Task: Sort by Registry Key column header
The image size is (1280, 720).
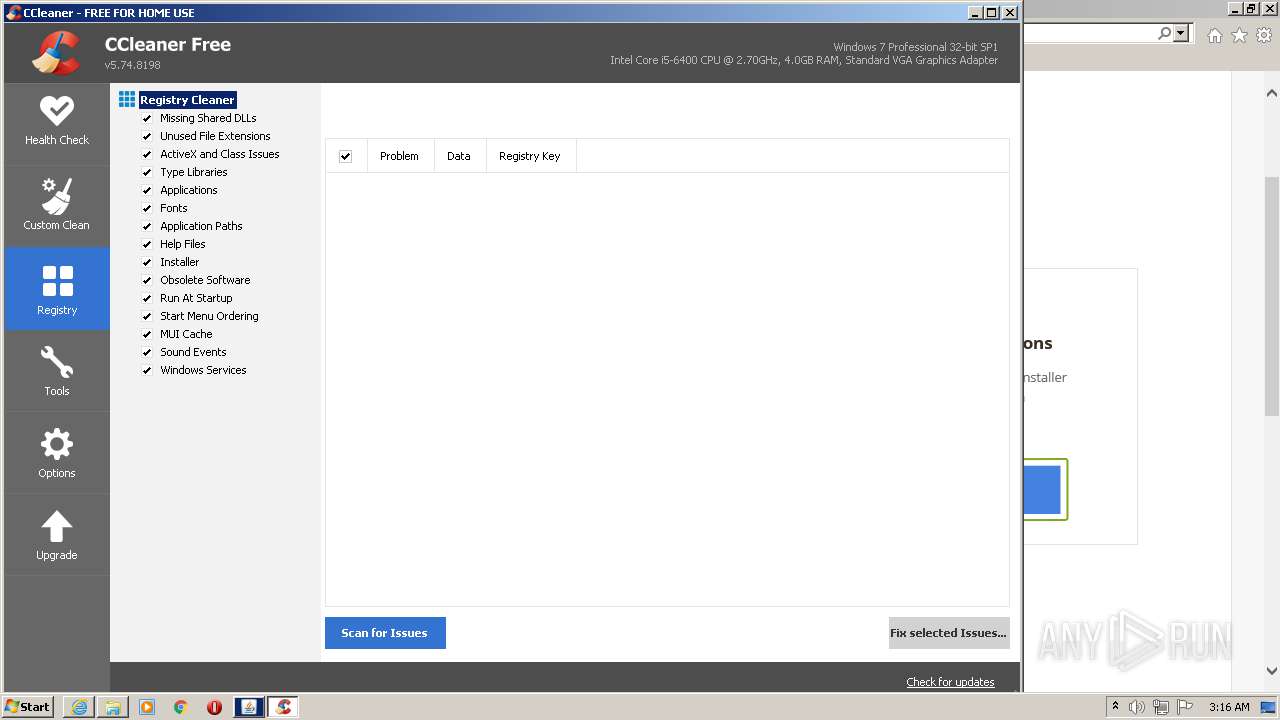Action: 530,156
